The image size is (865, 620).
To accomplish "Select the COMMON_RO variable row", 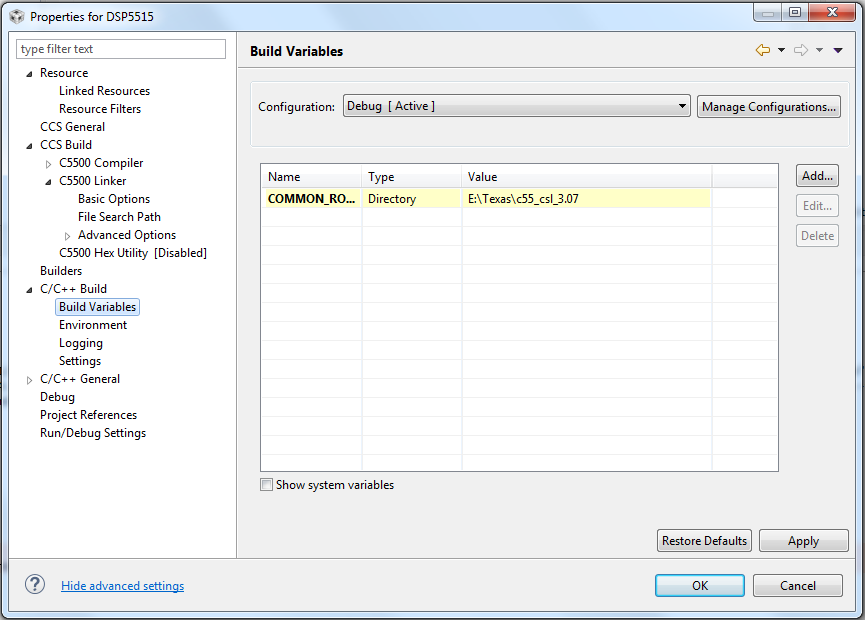I will pos(312,199).
